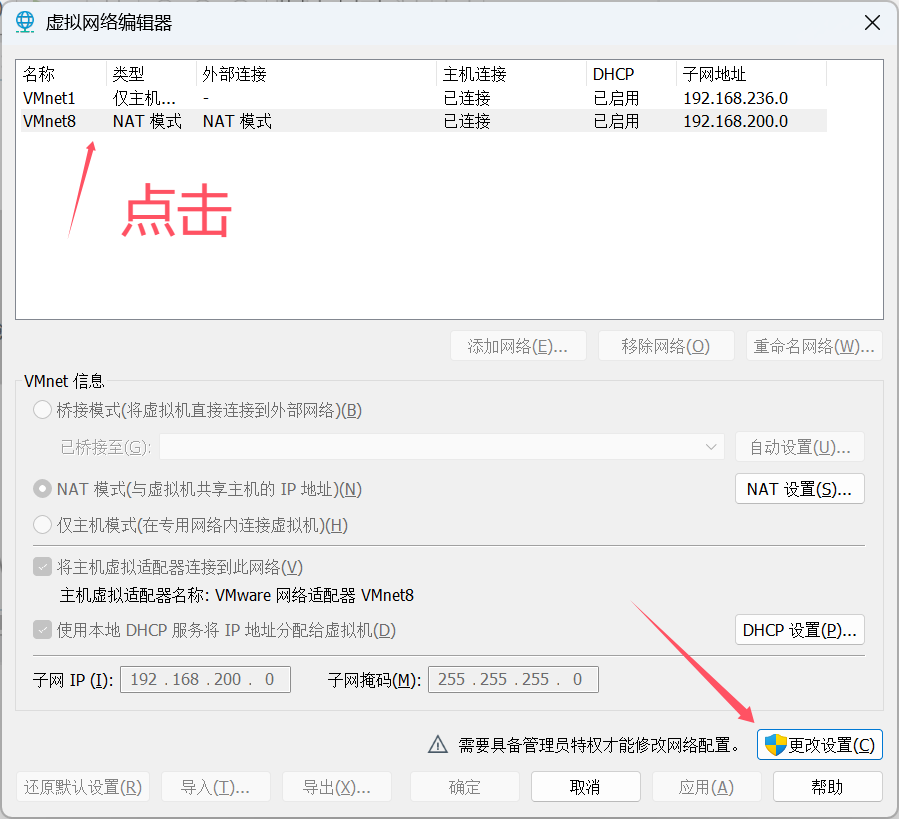The height and width of the screenshot is (819, 899).
Task: Toggle 使用本地 DHCP 服务 checkbox
Action: pyautogui.click(x=42, y=630)
